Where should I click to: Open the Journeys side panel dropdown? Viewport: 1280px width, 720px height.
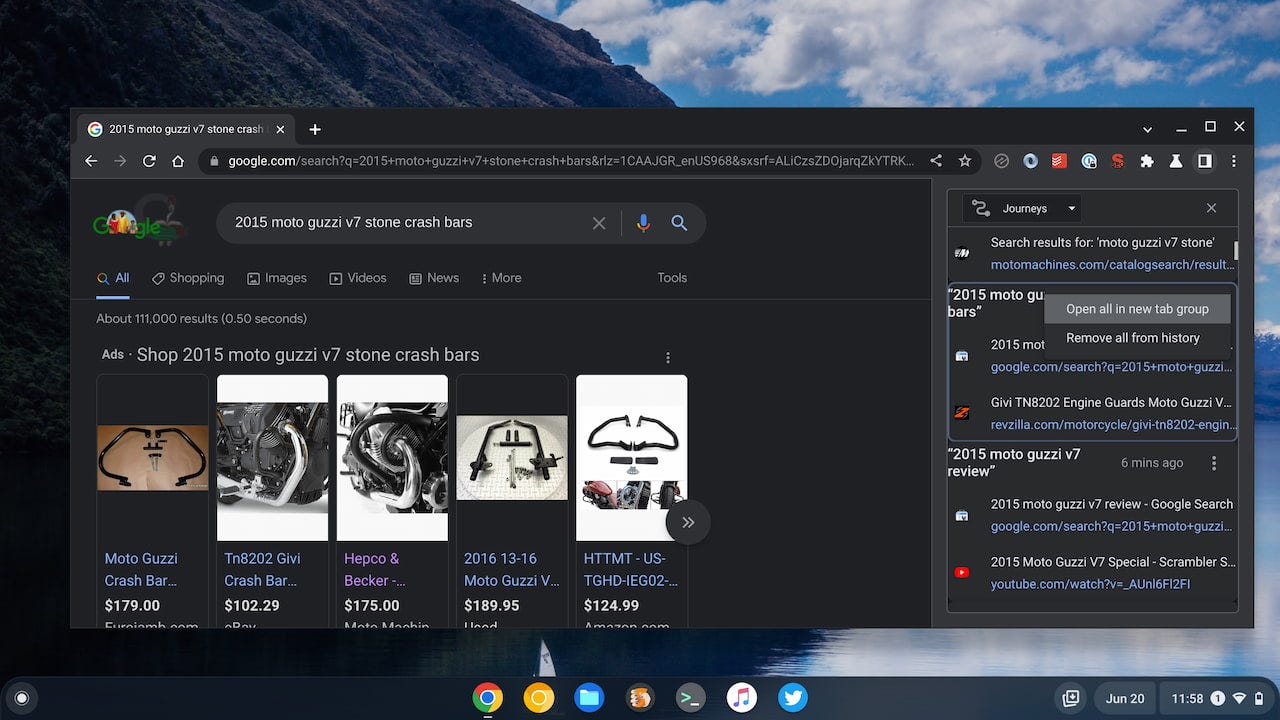(x=1021, y=208)
